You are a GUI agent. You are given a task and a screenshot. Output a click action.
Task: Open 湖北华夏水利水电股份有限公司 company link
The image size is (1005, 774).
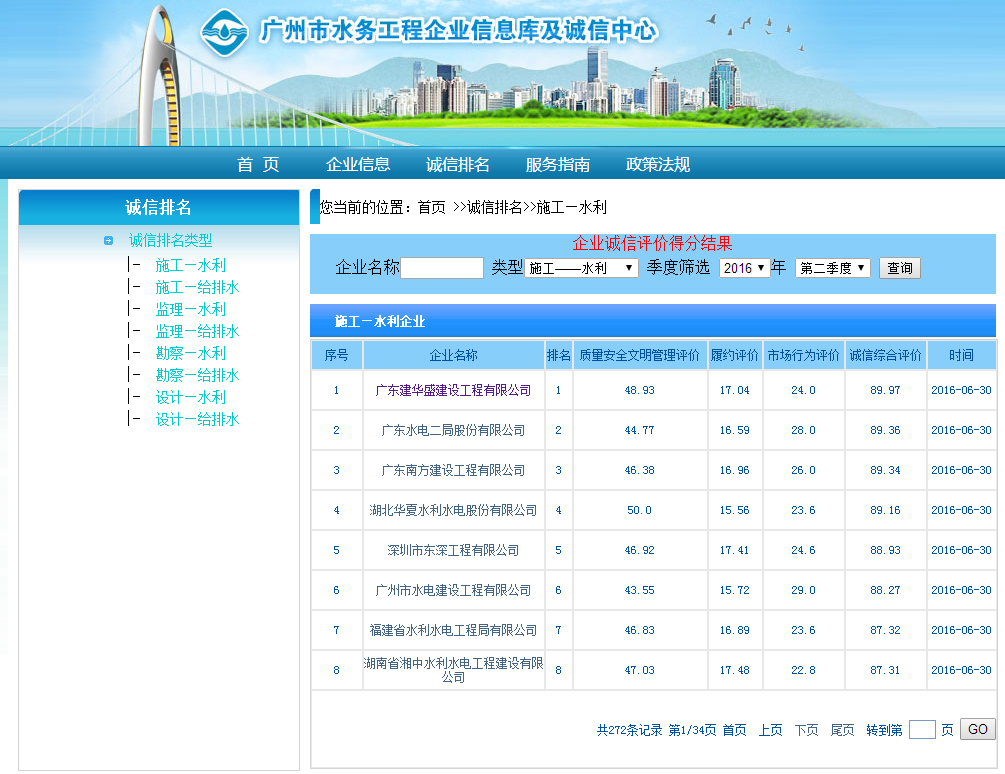(453, 511)
